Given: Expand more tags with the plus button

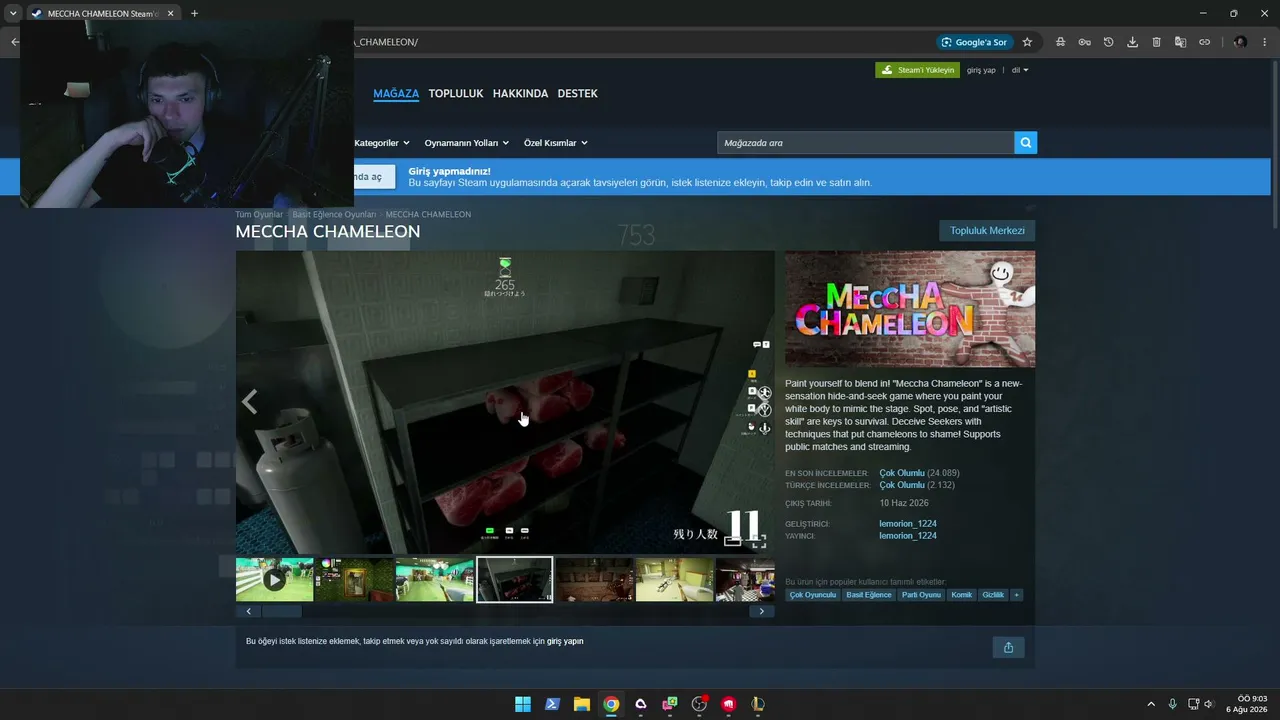Looking at the screenshot, I should (1016, 595).
